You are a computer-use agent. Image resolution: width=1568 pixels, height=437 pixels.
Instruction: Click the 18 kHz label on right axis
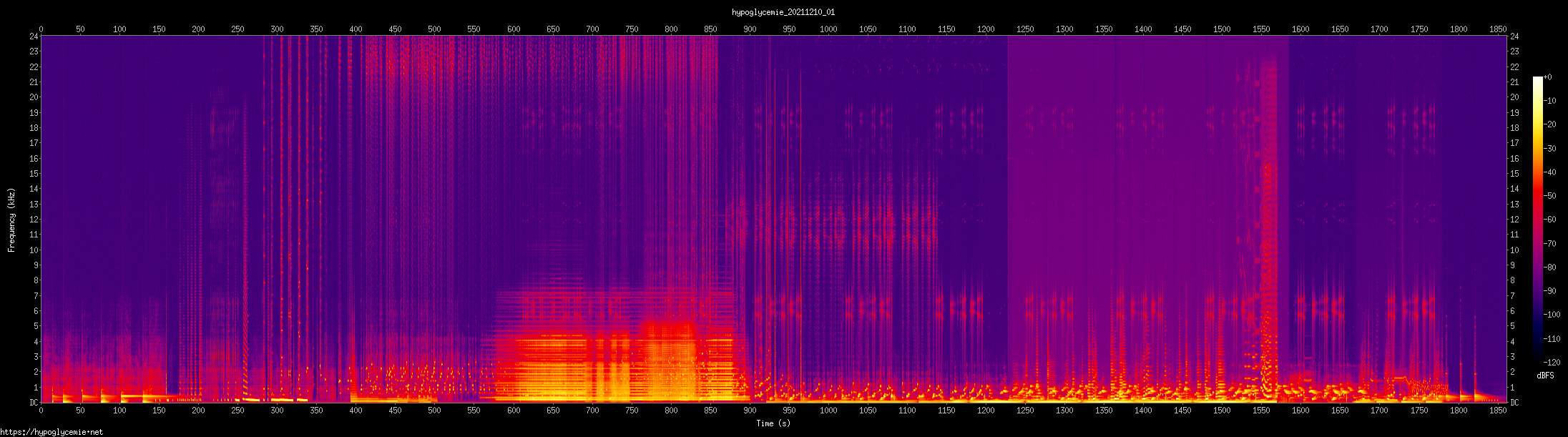point(1514,128)
